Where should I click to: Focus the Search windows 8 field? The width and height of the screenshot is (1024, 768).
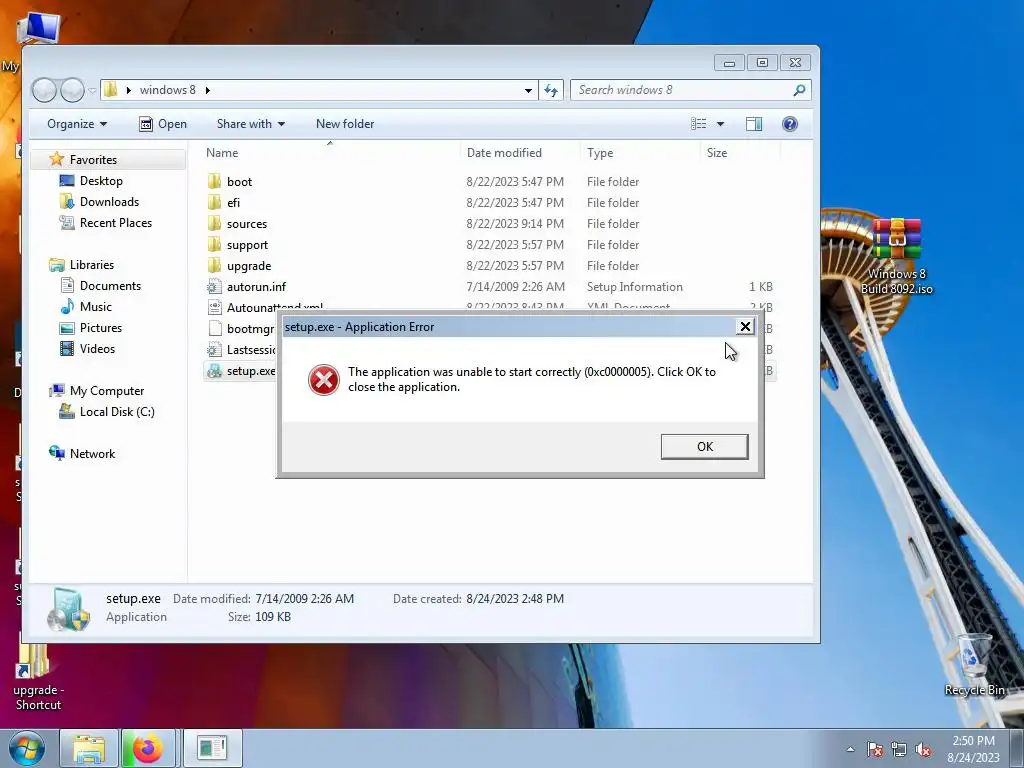[x=682, y=90]
